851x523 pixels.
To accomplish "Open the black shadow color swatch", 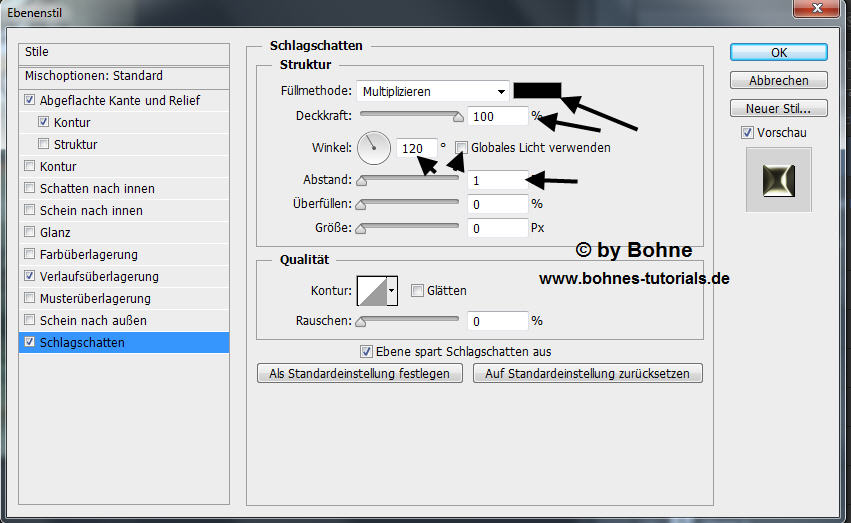I will 537,90.
